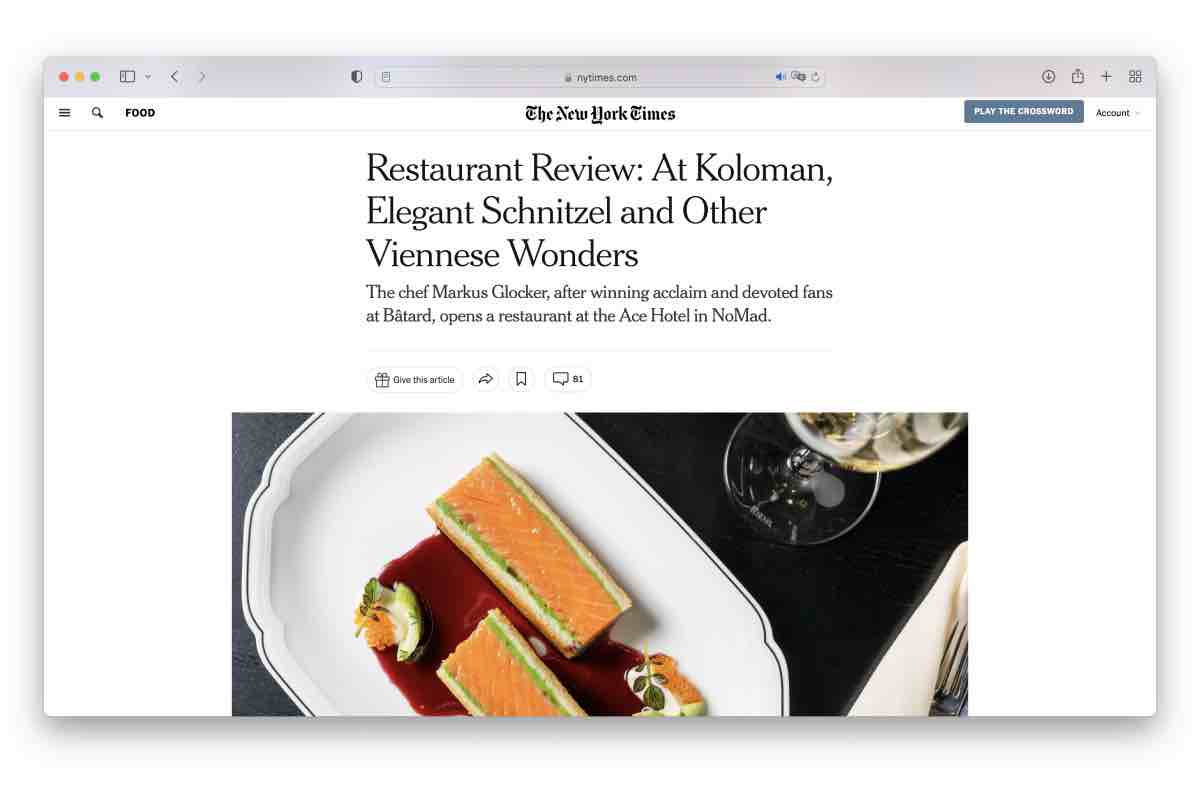This screenshot has height=800, width=1200.
Task: Click Give this article button
Action: click(x=414, y=379)
